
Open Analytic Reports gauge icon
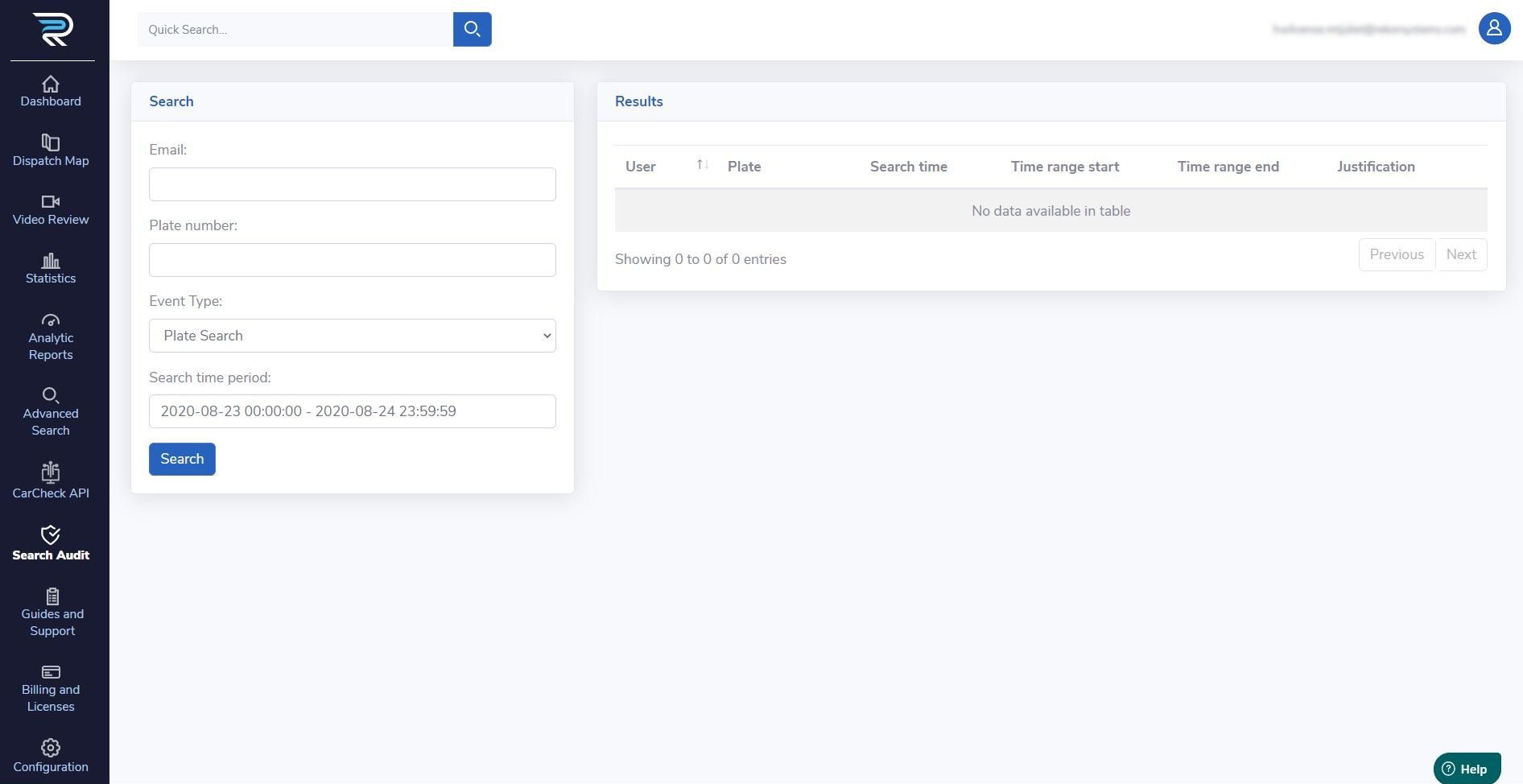tap(51, 320)
